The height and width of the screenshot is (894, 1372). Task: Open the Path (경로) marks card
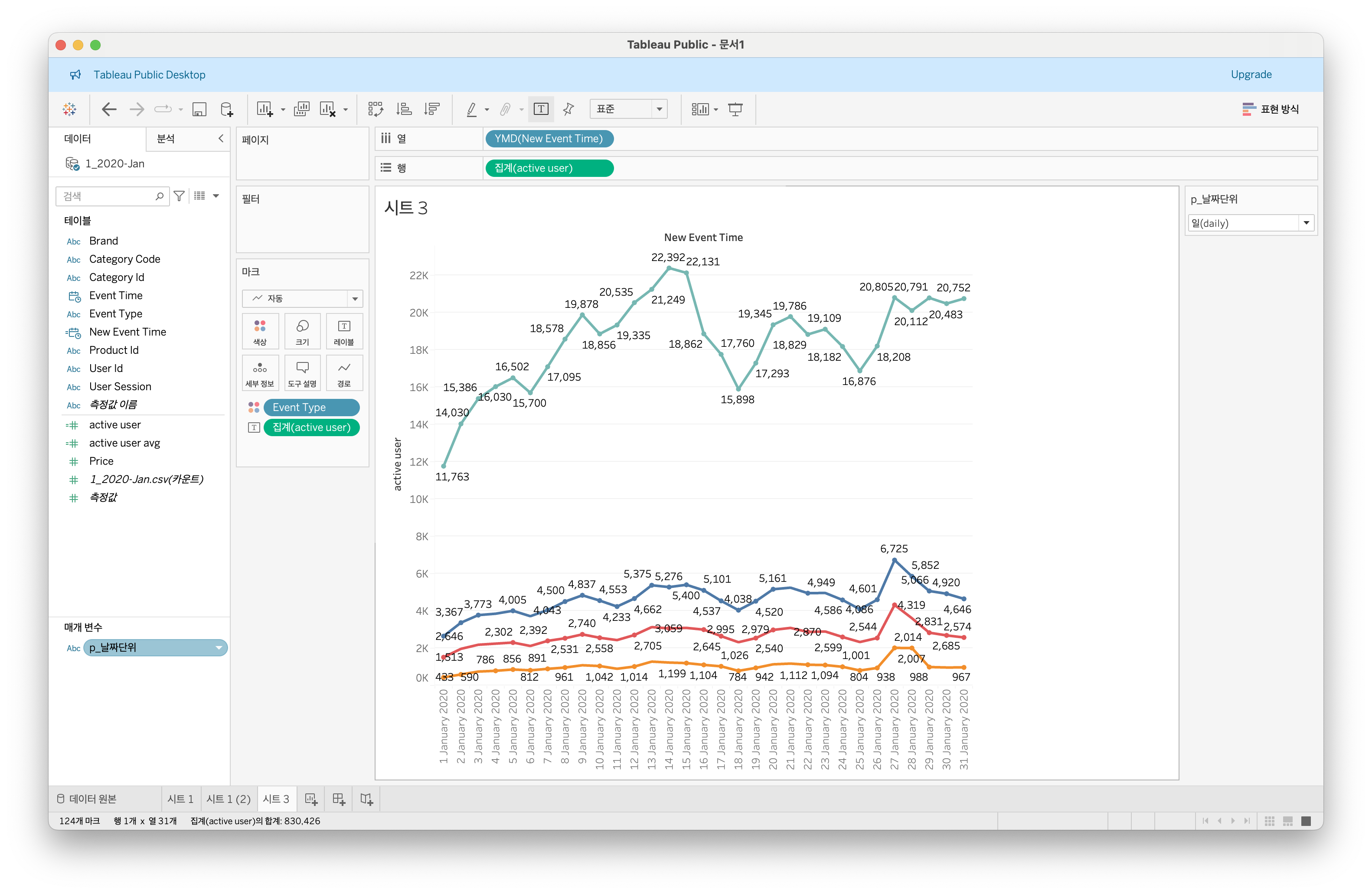click(x=343, y=373)
